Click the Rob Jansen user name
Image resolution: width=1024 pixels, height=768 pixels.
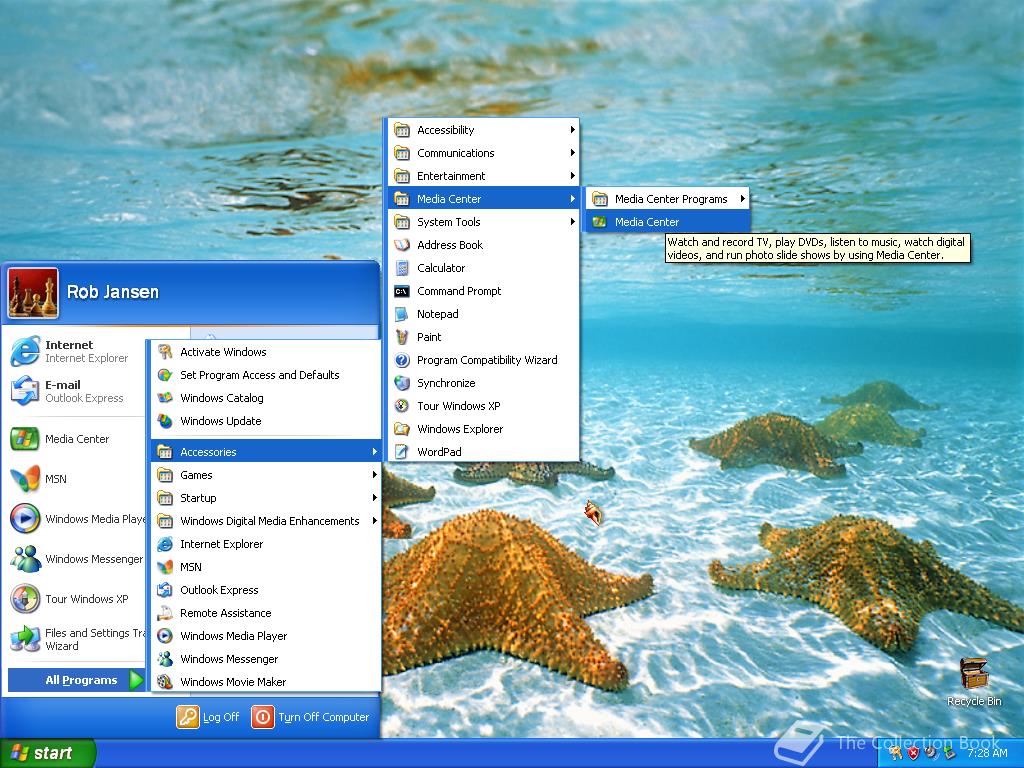coord(113,292)
